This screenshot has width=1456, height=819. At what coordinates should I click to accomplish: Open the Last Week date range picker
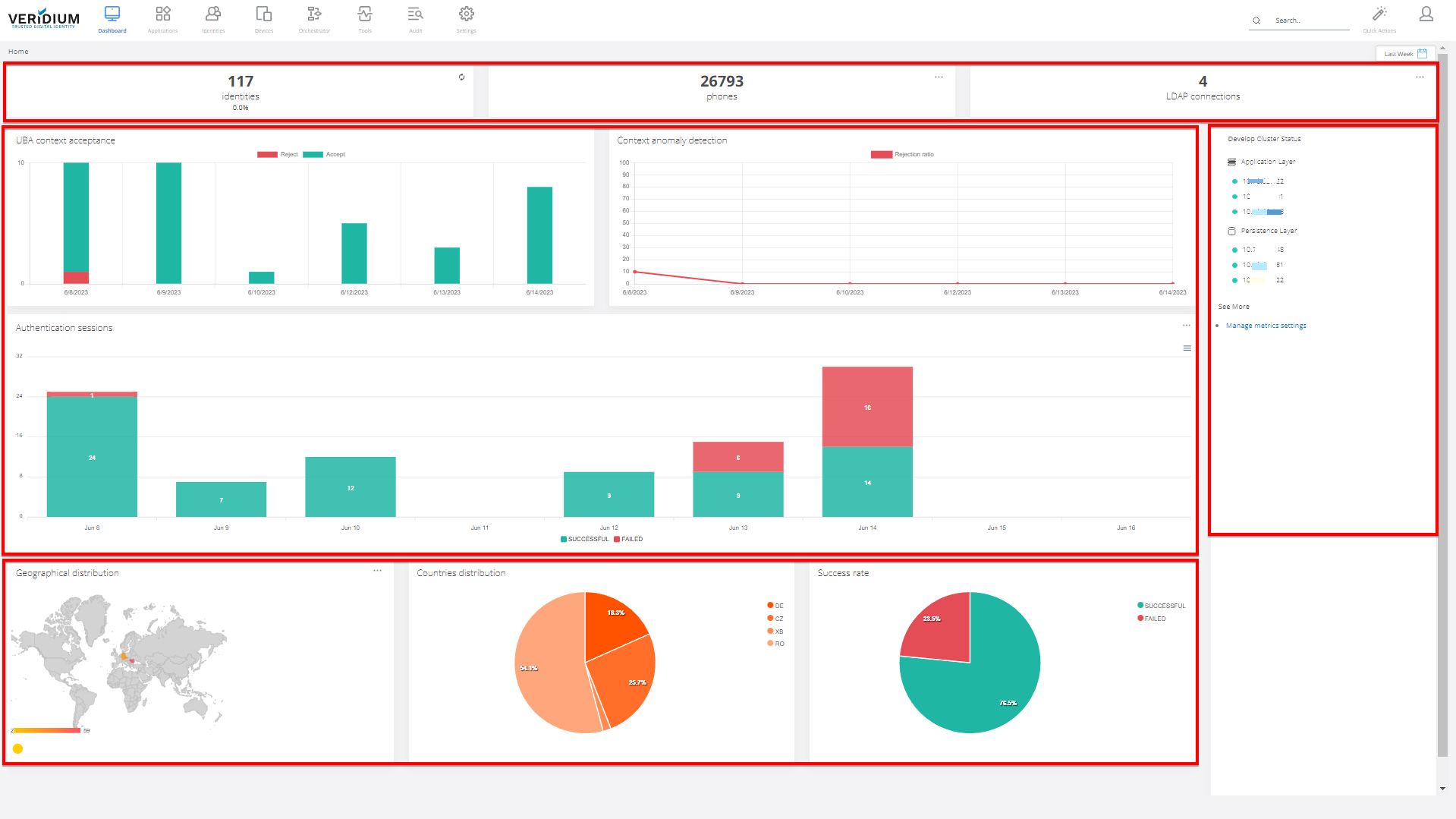(1404, 54)
